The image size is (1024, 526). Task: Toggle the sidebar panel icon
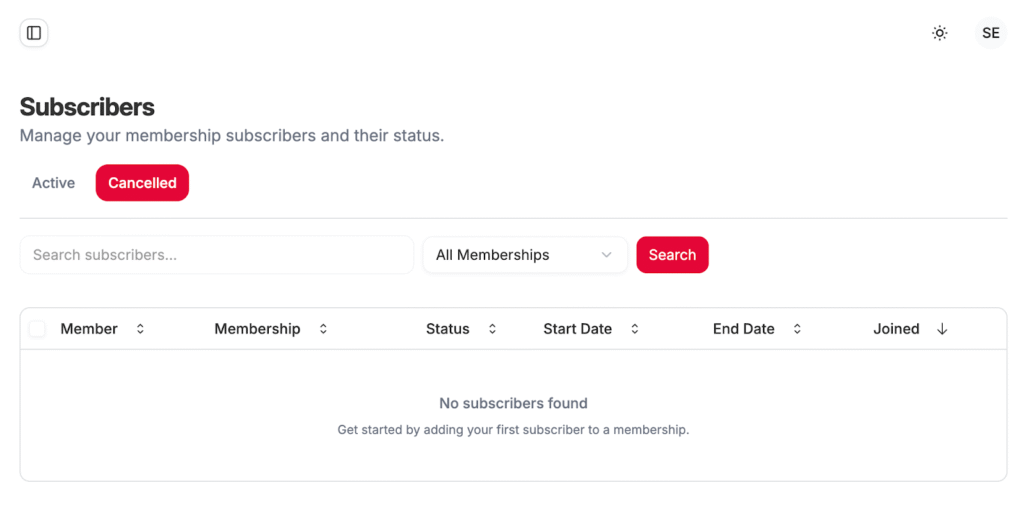34,33
